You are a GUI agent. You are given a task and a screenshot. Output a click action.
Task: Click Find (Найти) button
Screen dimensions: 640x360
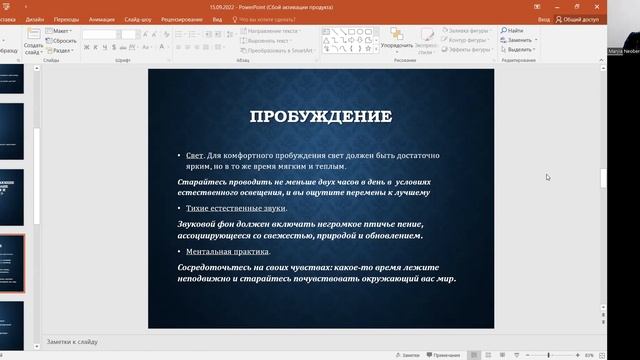coord(512,31)
